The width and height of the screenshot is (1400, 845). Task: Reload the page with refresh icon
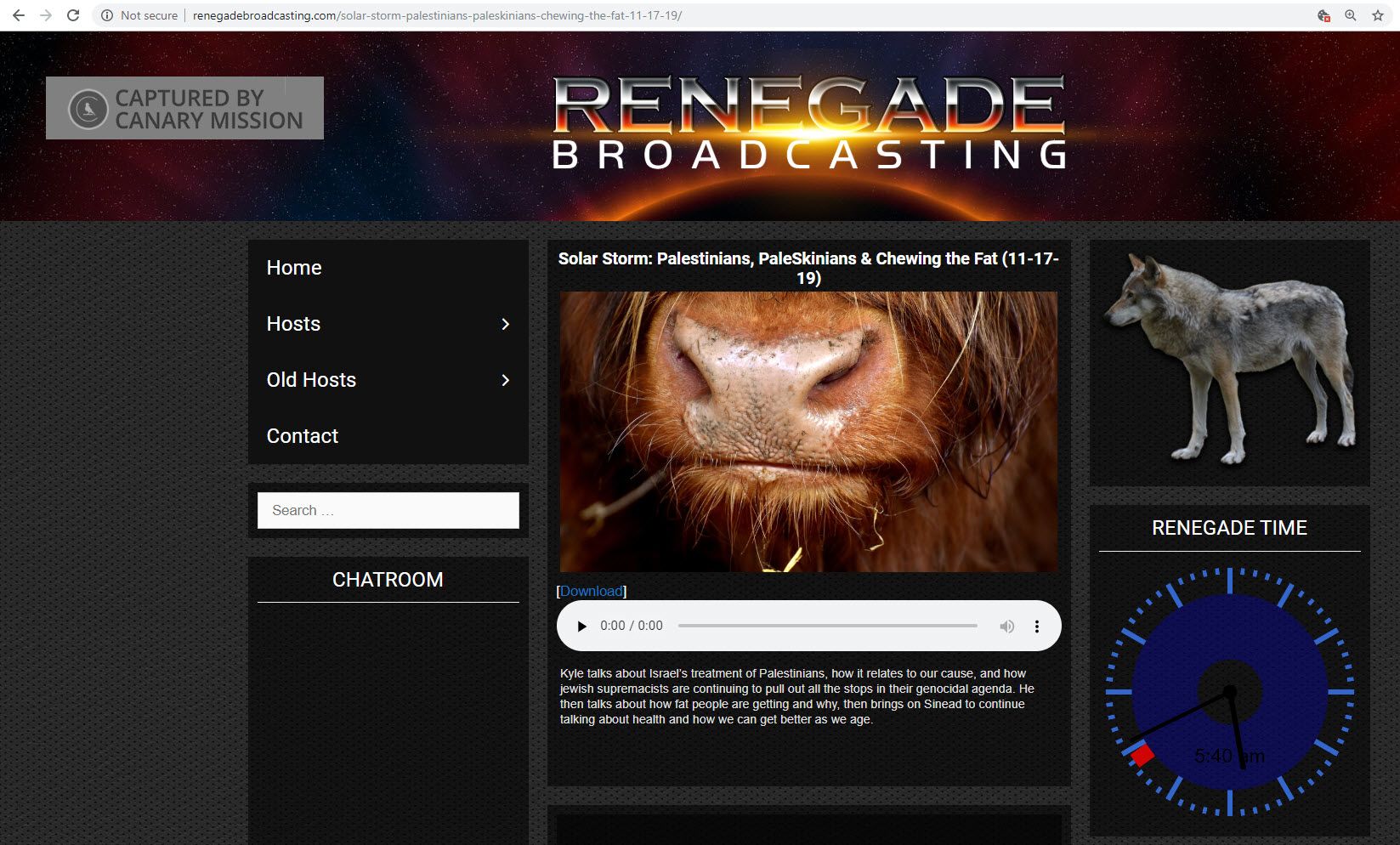point(73,15)
